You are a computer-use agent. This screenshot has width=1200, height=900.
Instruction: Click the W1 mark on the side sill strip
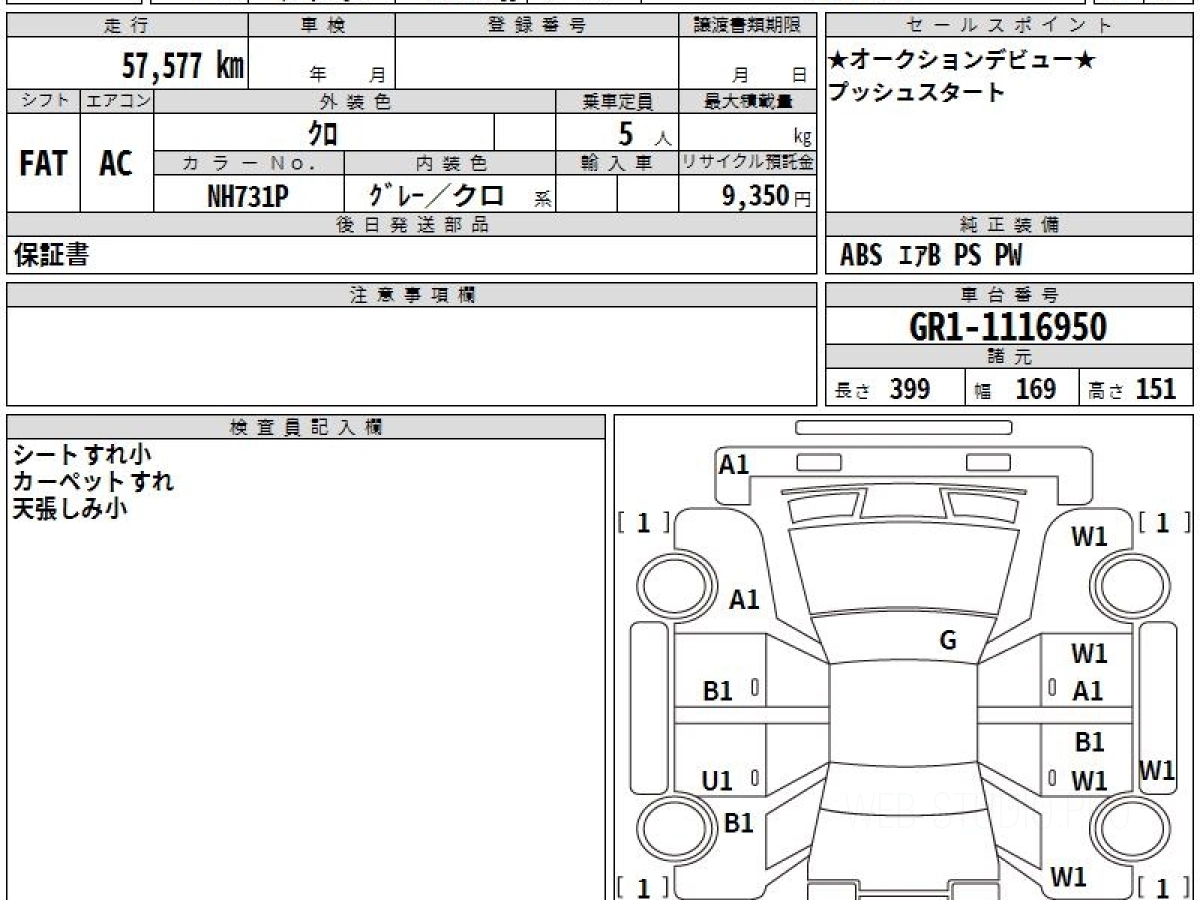pyautogui.click(x=1157, y=771)
